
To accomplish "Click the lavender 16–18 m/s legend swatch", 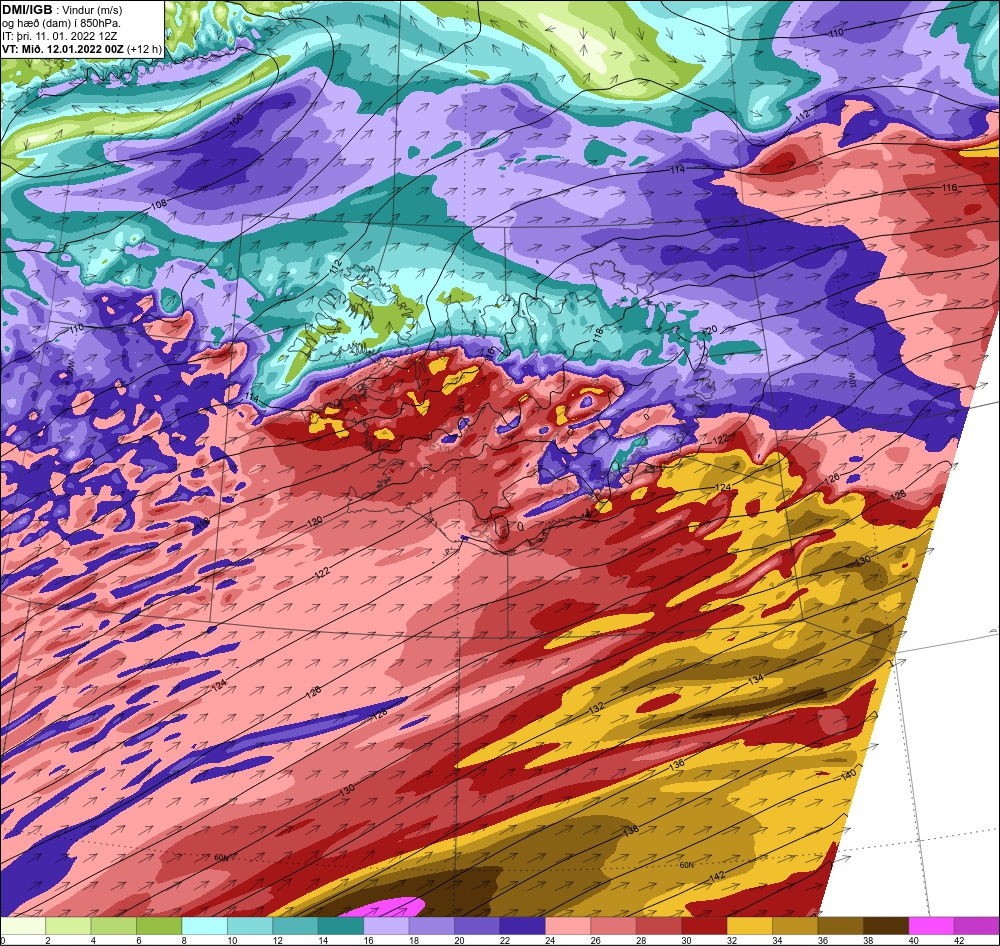I will 386,926.
